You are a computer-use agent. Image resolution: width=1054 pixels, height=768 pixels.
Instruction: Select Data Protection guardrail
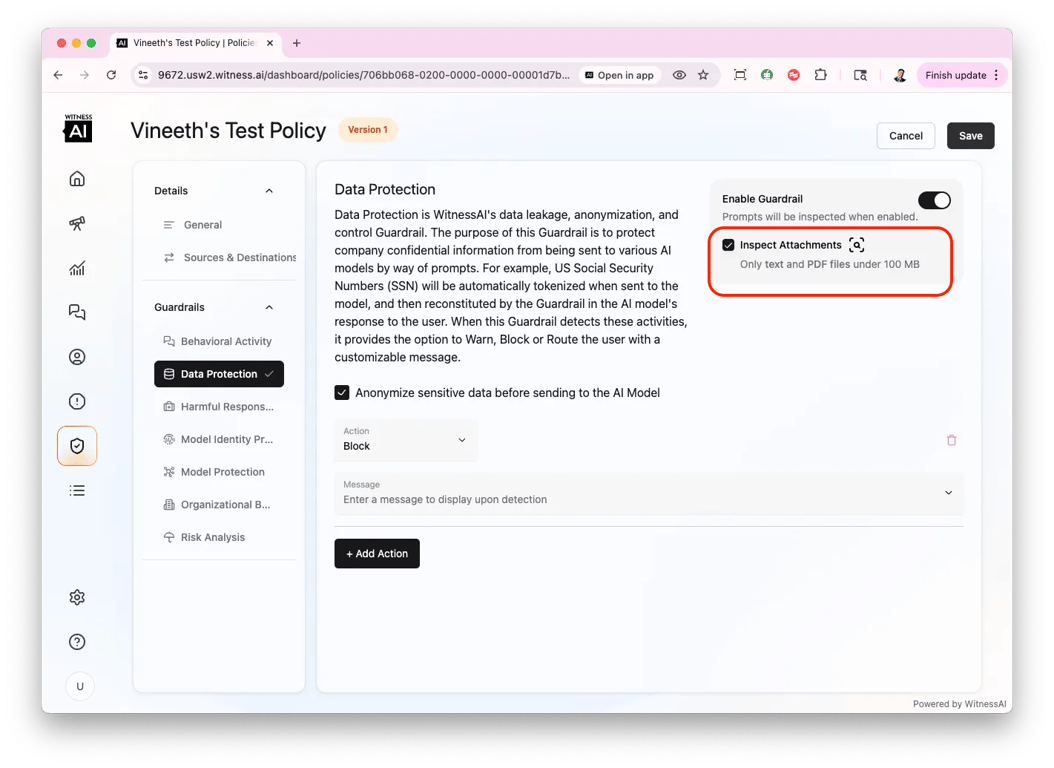click(x=219, y=374)
